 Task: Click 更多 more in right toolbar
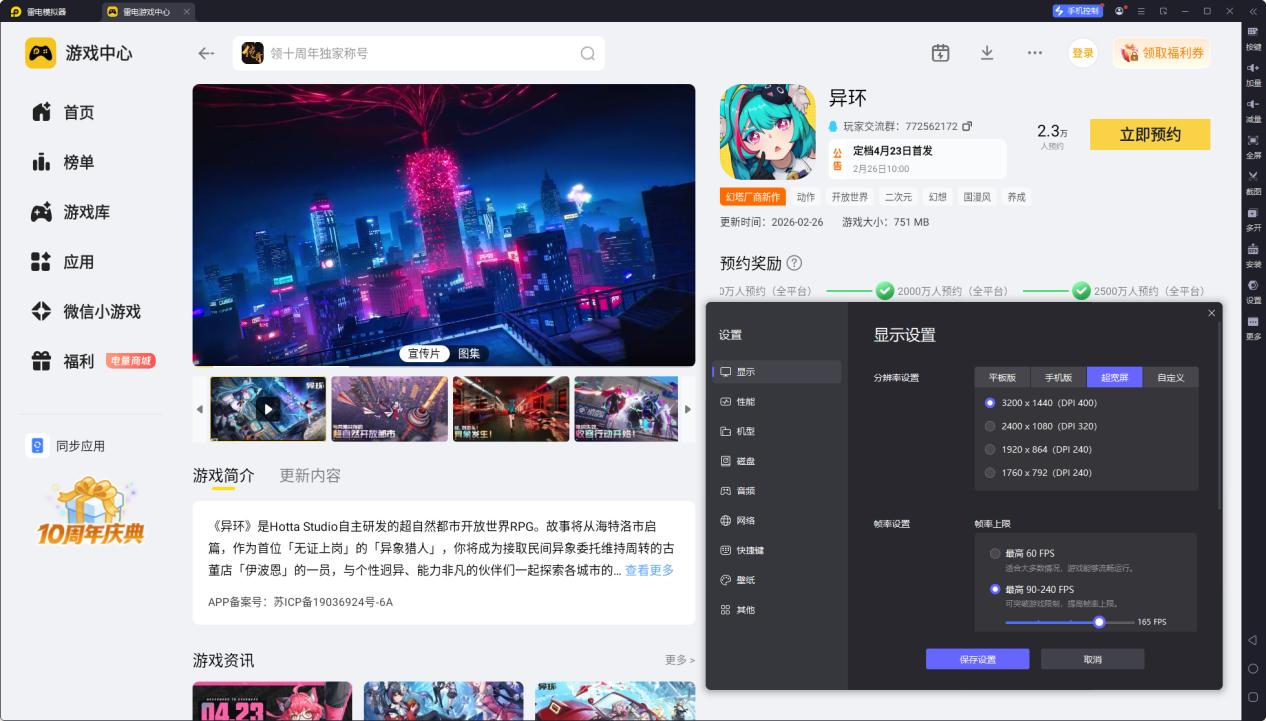1253,327
